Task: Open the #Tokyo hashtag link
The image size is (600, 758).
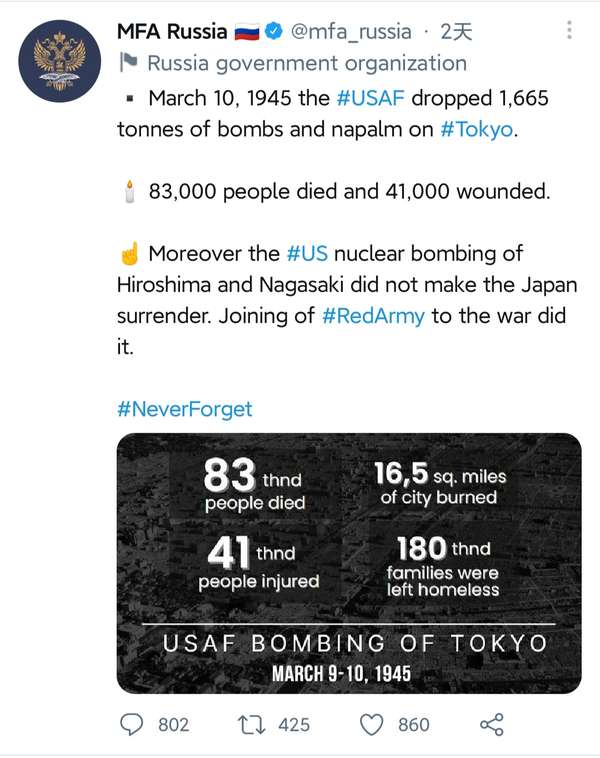Action: pyautogui.click(x=476, y=130)
